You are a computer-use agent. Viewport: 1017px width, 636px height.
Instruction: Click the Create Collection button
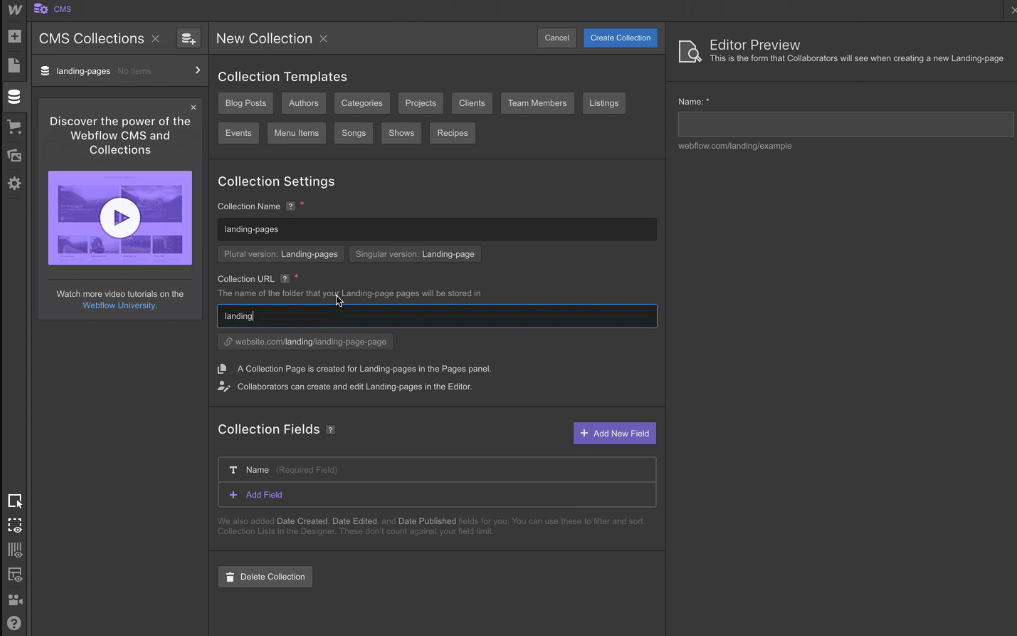coord(620,37)
